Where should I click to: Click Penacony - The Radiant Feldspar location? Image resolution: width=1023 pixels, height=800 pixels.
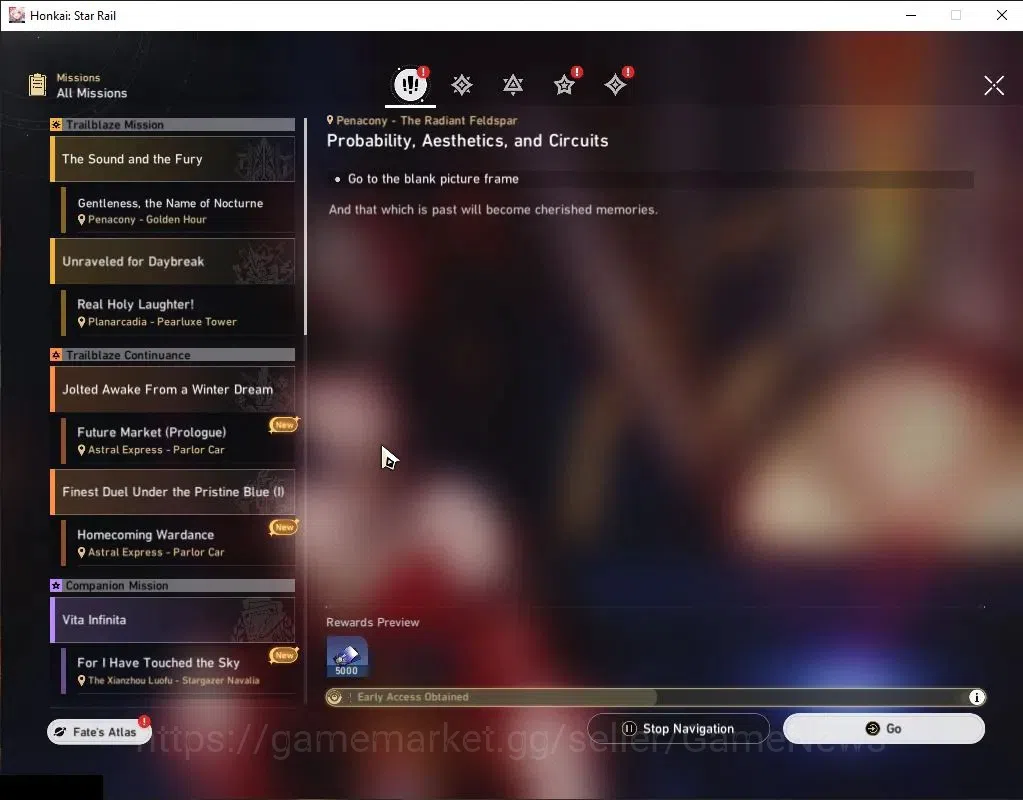pos(422,120)
